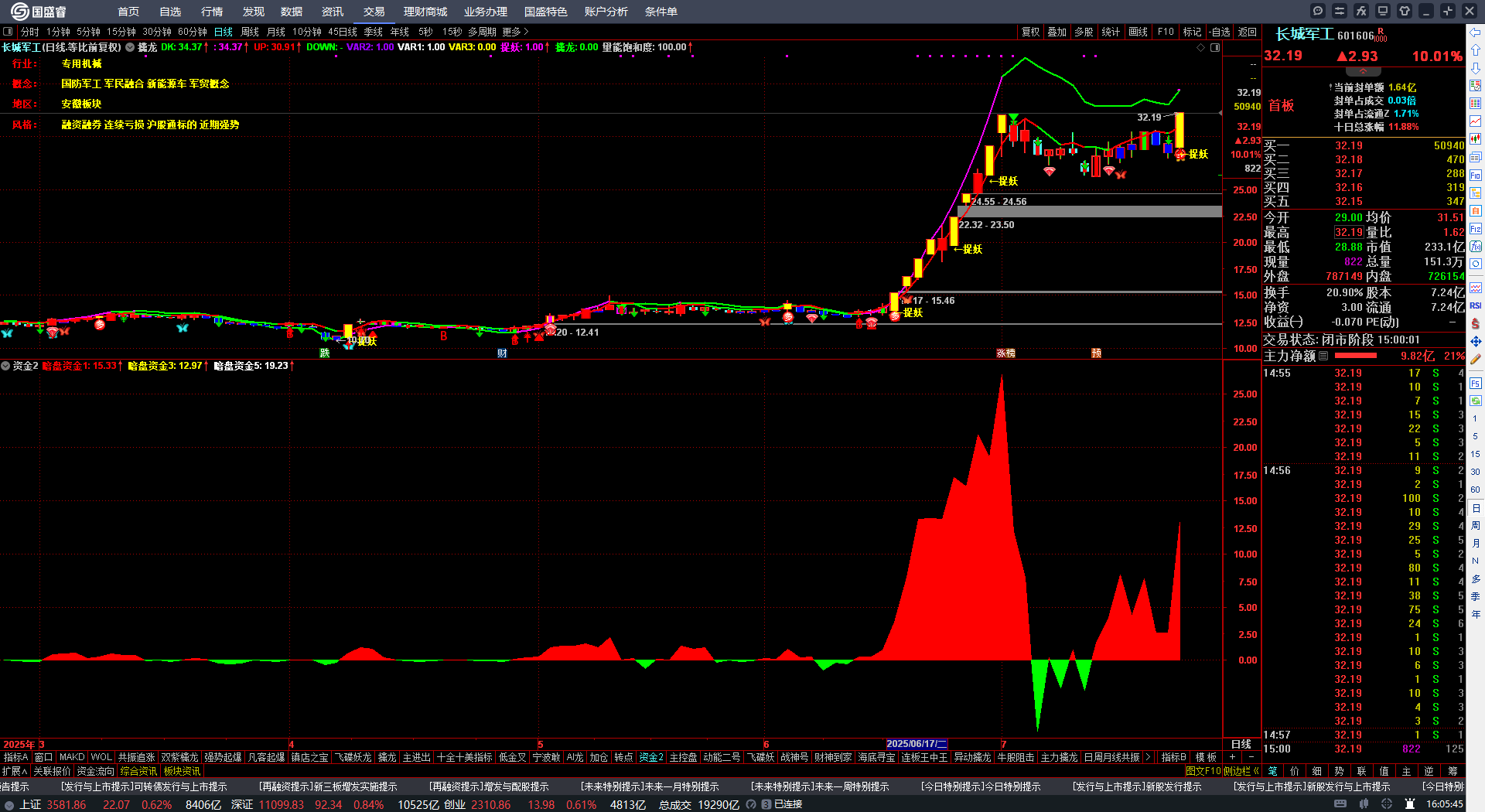1485x812 pixels.
Task: Click the keyboard icon in status bar
Action: [x=1340, y=804]
